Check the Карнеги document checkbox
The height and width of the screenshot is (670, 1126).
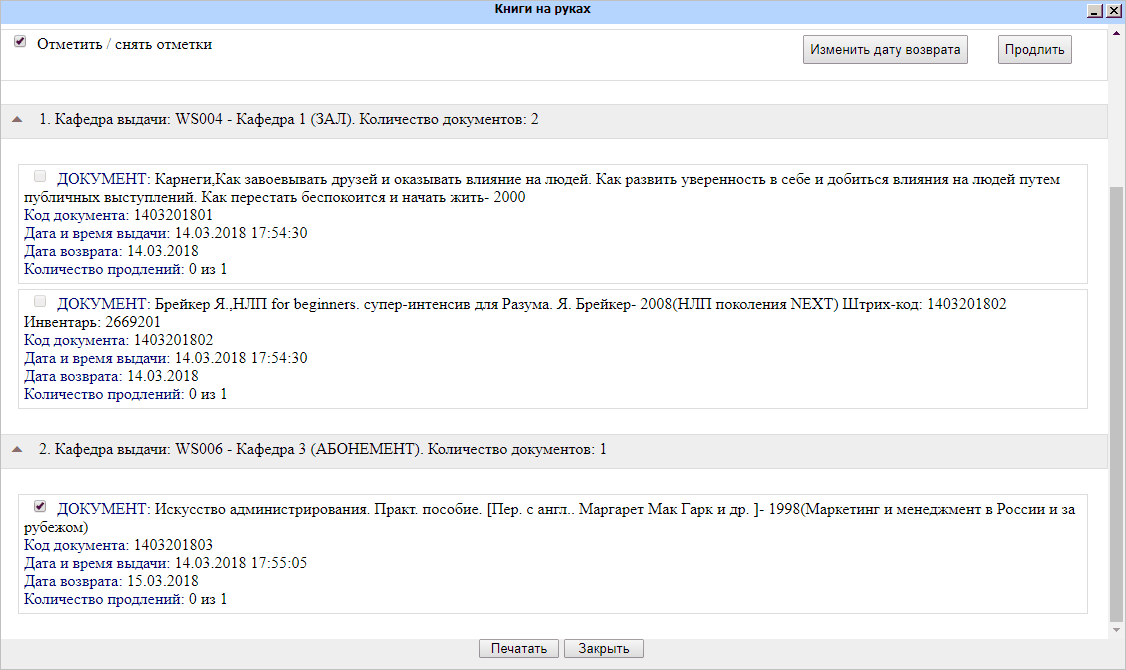pyautogui.click(x=40, y=176)
